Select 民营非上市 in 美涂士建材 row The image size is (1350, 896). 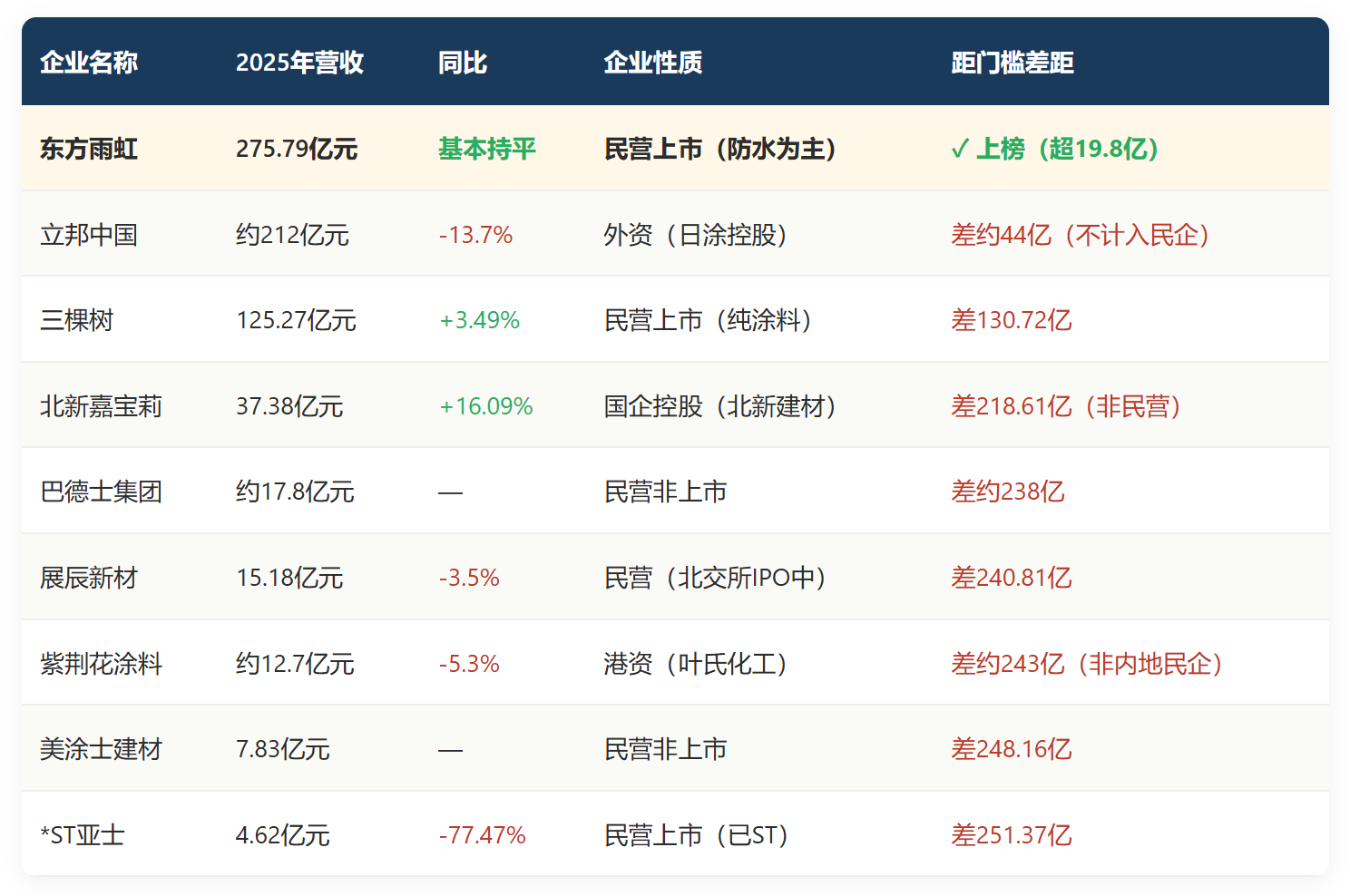(666, 749)
